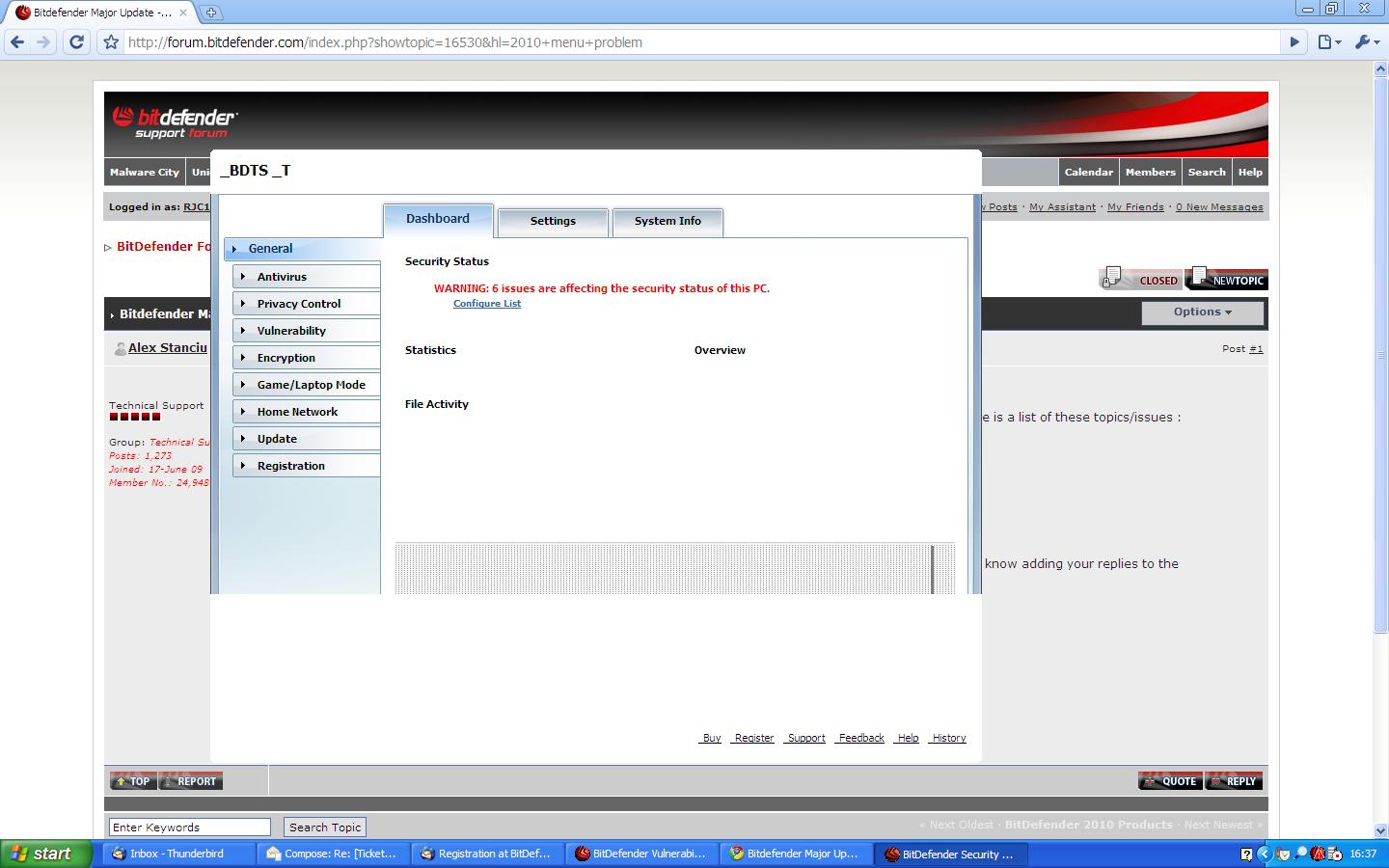Open the BitDefender warning tray icon

(1318, 854)
